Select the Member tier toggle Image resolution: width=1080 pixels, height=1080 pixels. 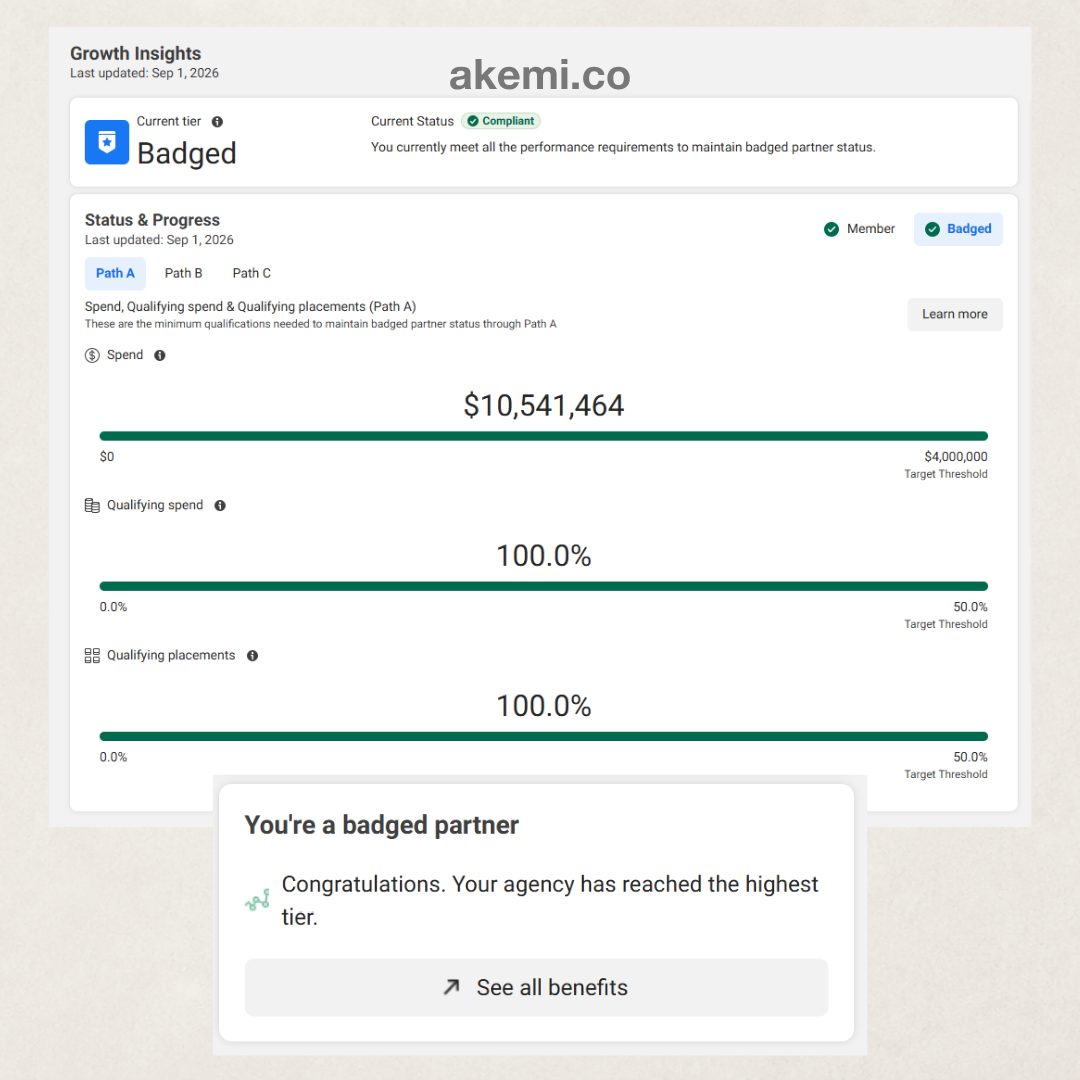pyautogui.click(x=859, y=229)
